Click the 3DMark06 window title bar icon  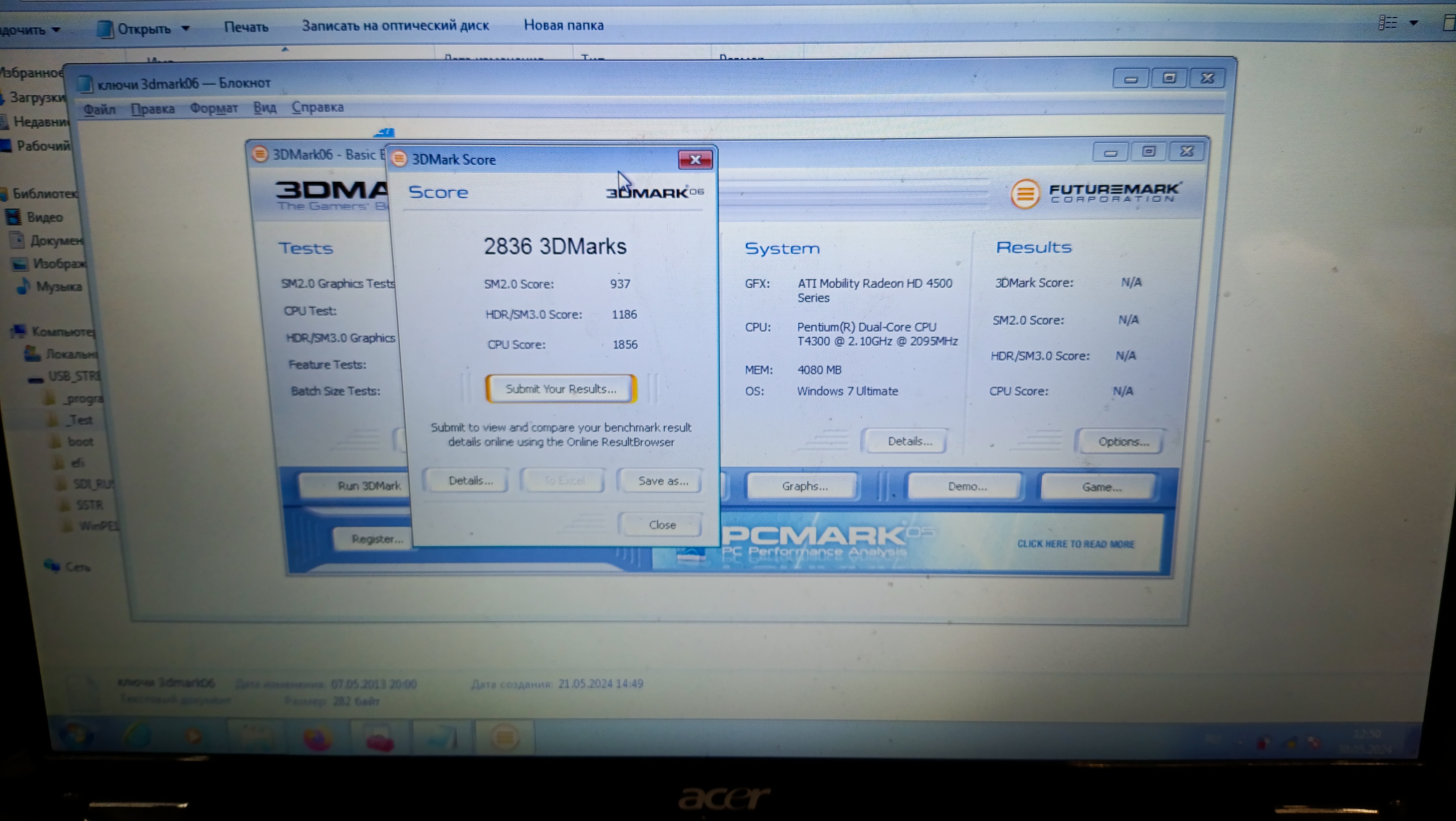260,154
